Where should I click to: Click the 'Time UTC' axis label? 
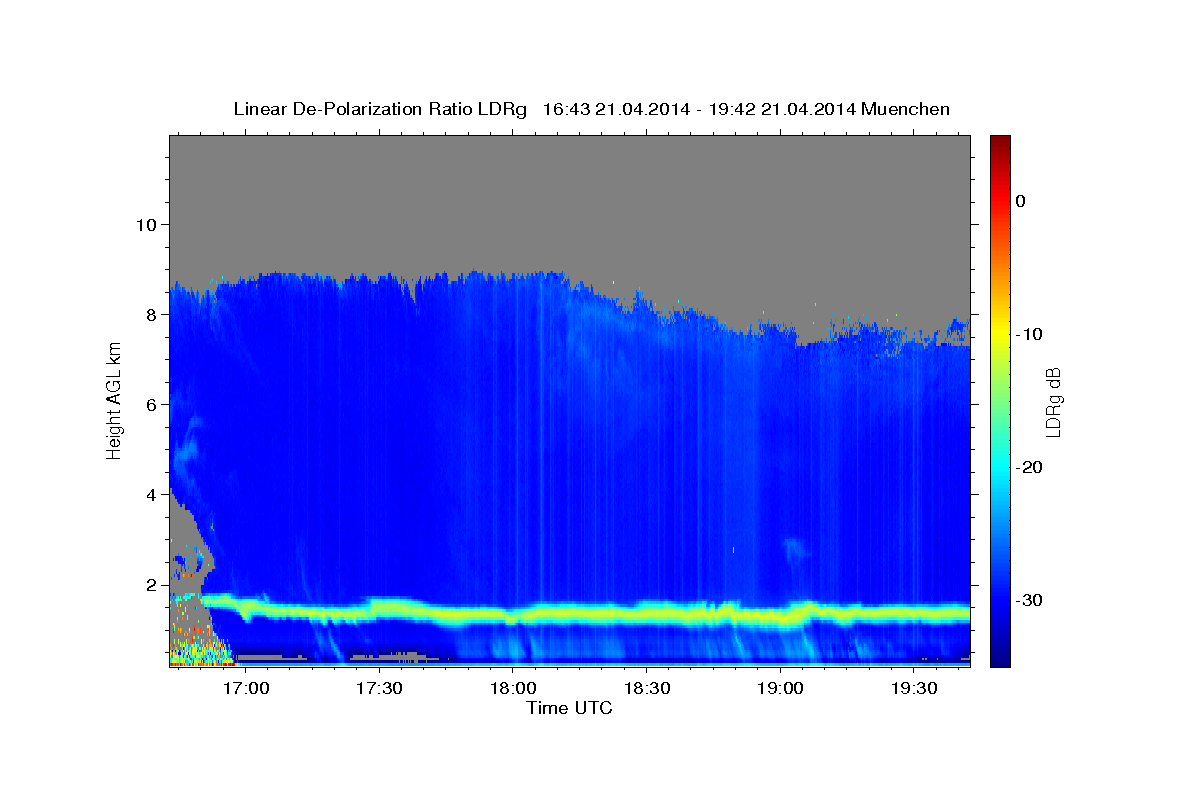pos(569,708)
